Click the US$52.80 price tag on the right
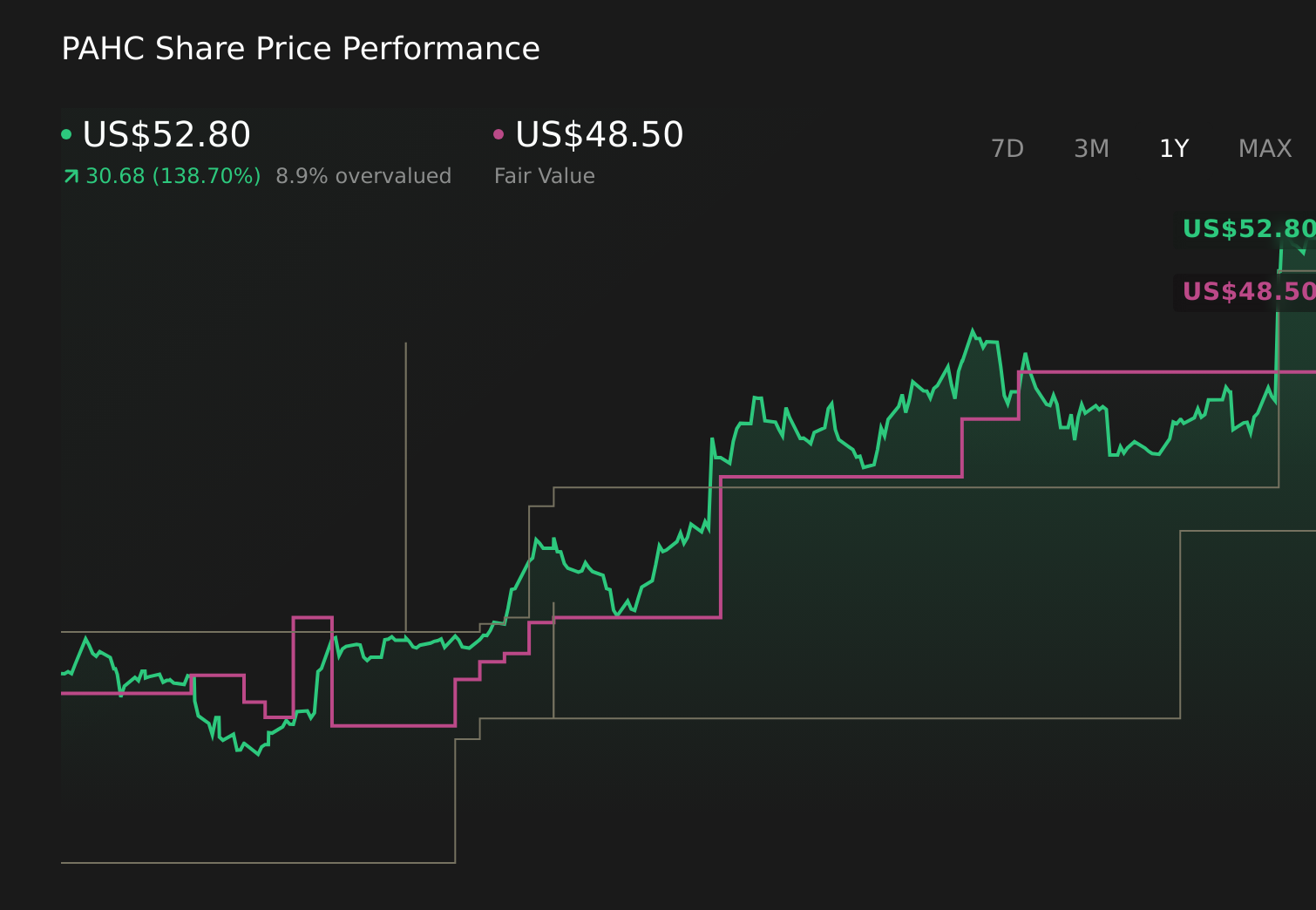Screen dimensions: 1316x910 tap(1248, 229)
